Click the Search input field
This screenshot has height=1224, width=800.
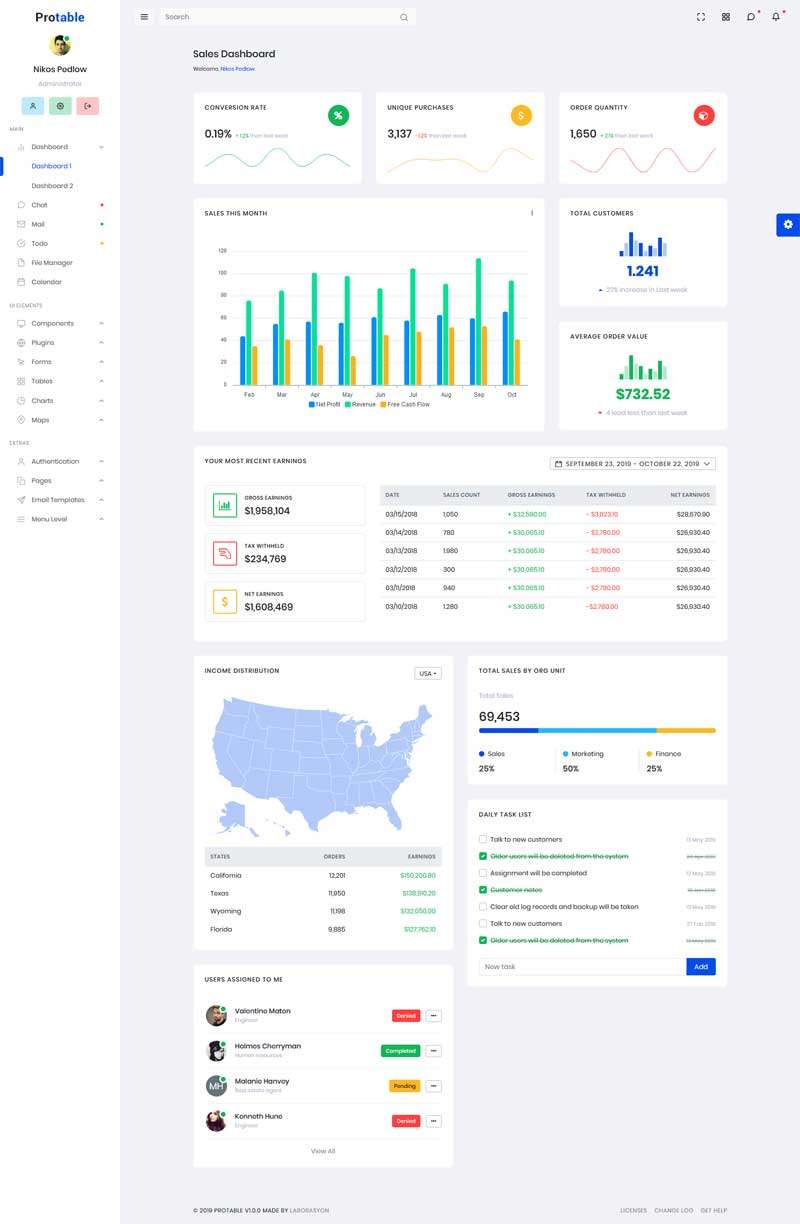[280, 17]
